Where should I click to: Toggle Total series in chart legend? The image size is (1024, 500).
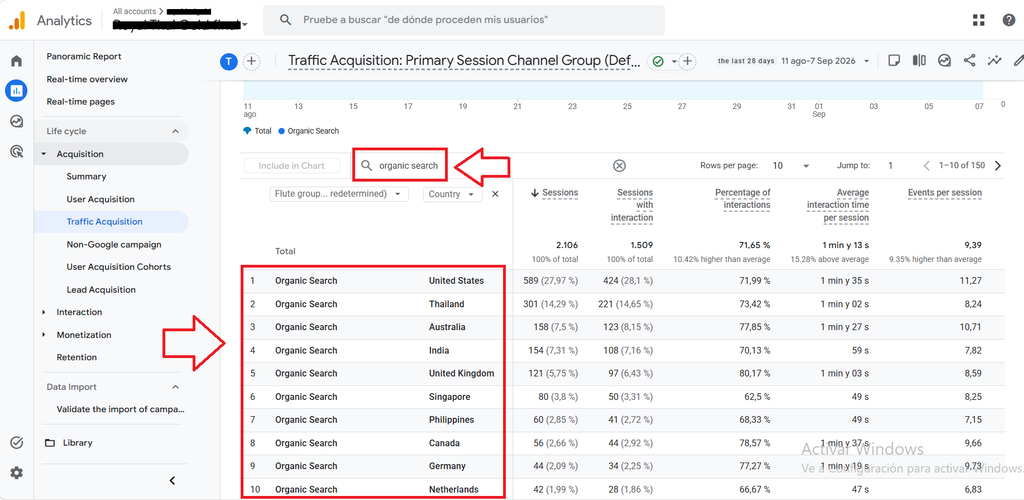pyautogui.click(x=257, y=131)
